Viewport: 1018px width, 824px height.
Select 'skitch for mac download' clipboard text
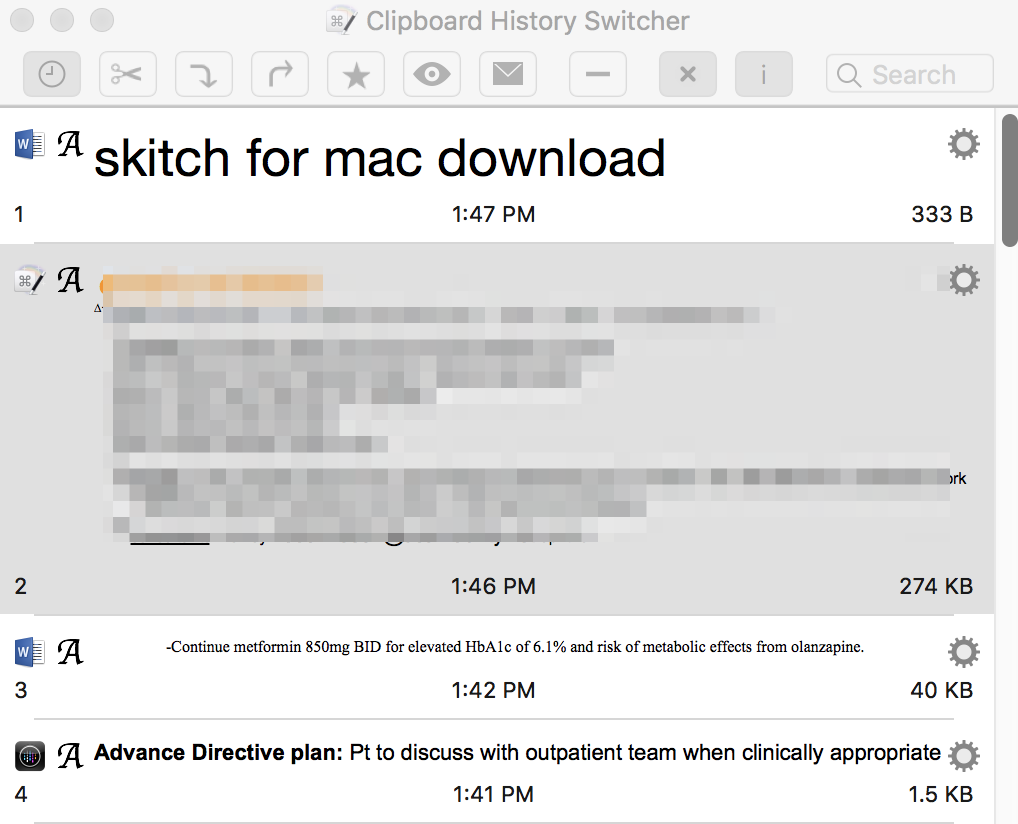(380, 158)
